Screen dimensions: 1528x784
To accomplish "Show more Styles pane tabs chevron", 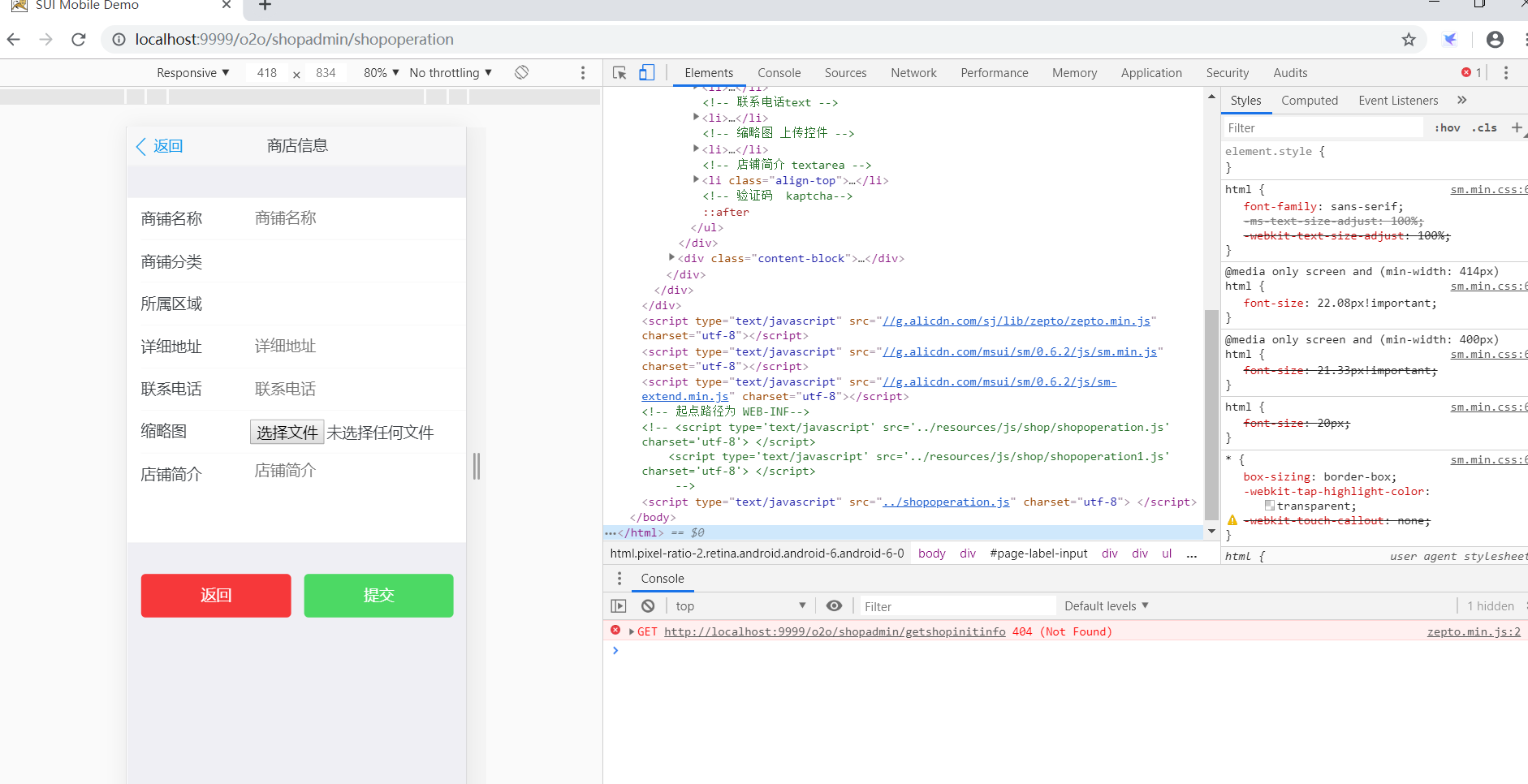I will click(x=1462, y=100).
